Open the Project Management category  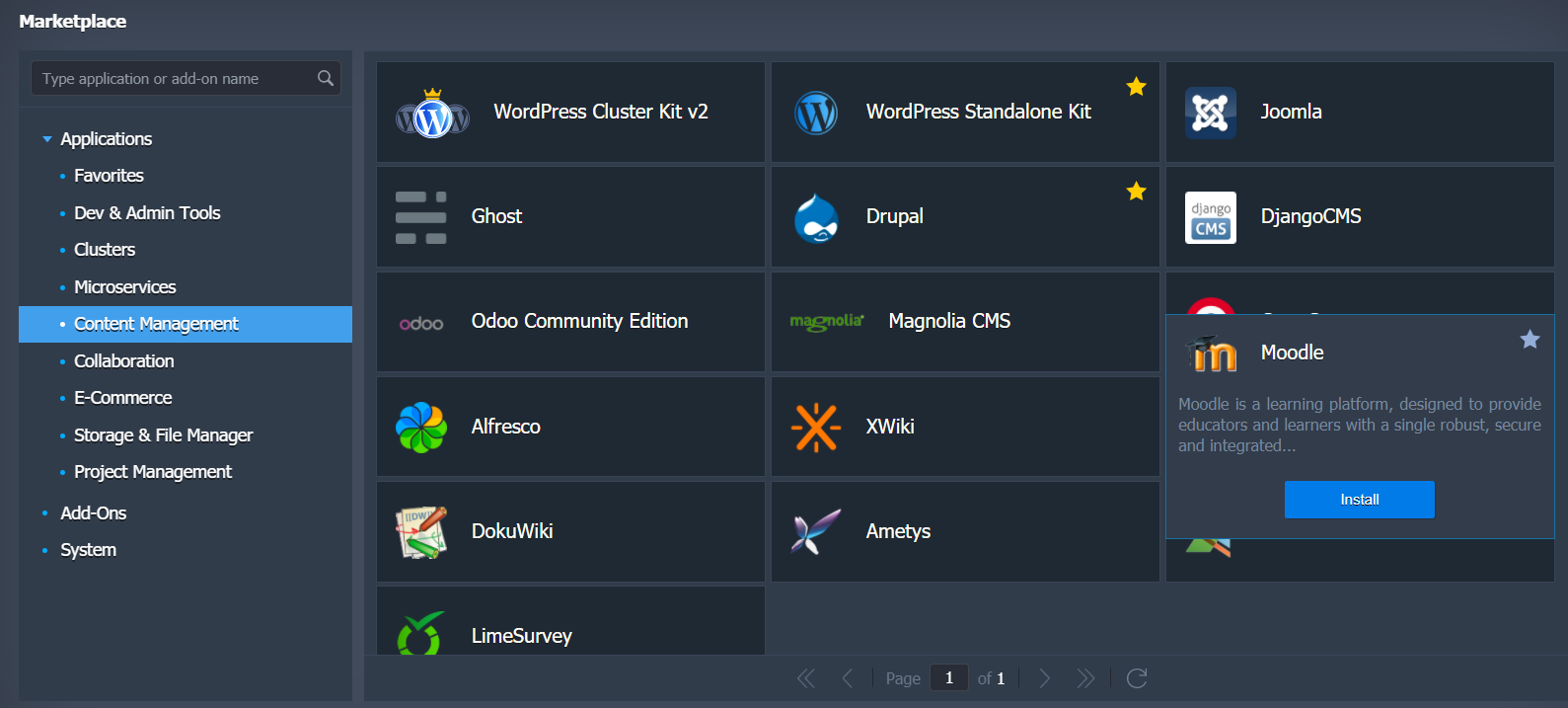click(x=153, y=472)
